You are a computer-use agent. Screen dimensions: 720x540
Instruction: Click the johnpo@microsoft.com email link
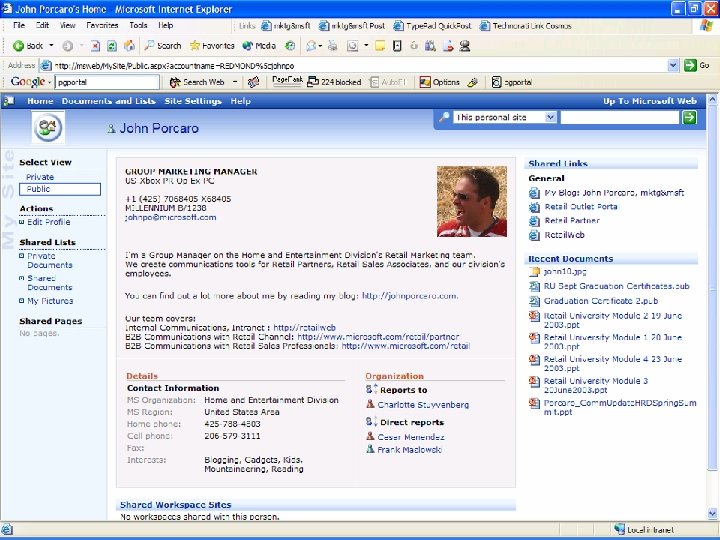tap(170, 217)
